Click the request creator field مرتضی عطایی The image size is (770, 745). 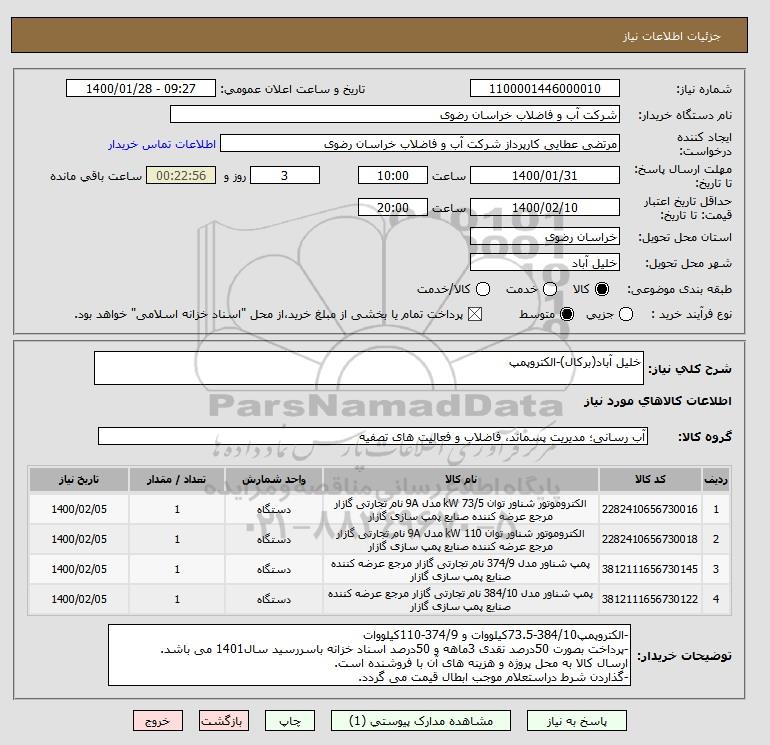click(420, 144)
